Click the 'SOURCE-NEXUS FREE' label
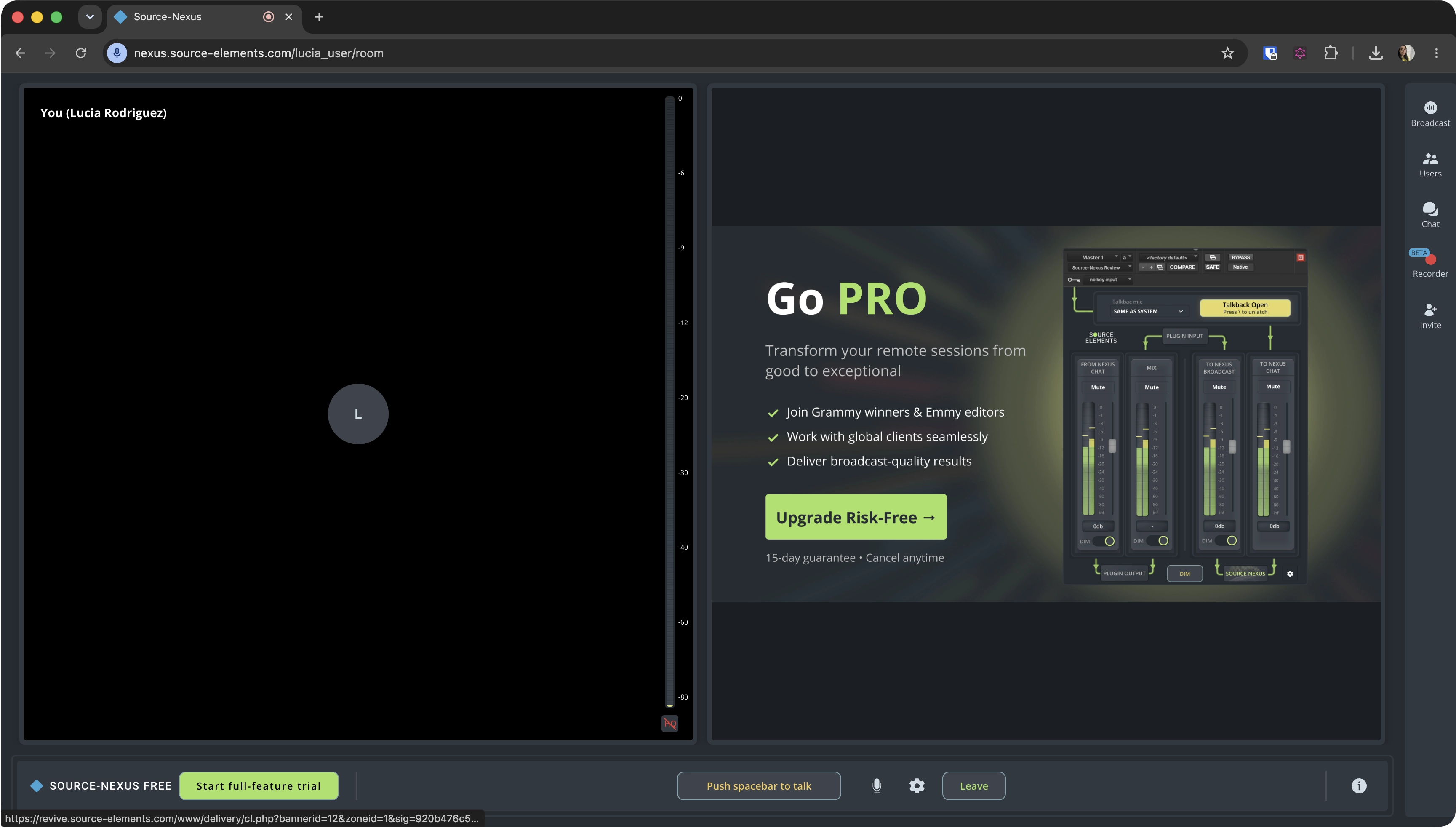 pyautogui.click(x=110, y=785)
